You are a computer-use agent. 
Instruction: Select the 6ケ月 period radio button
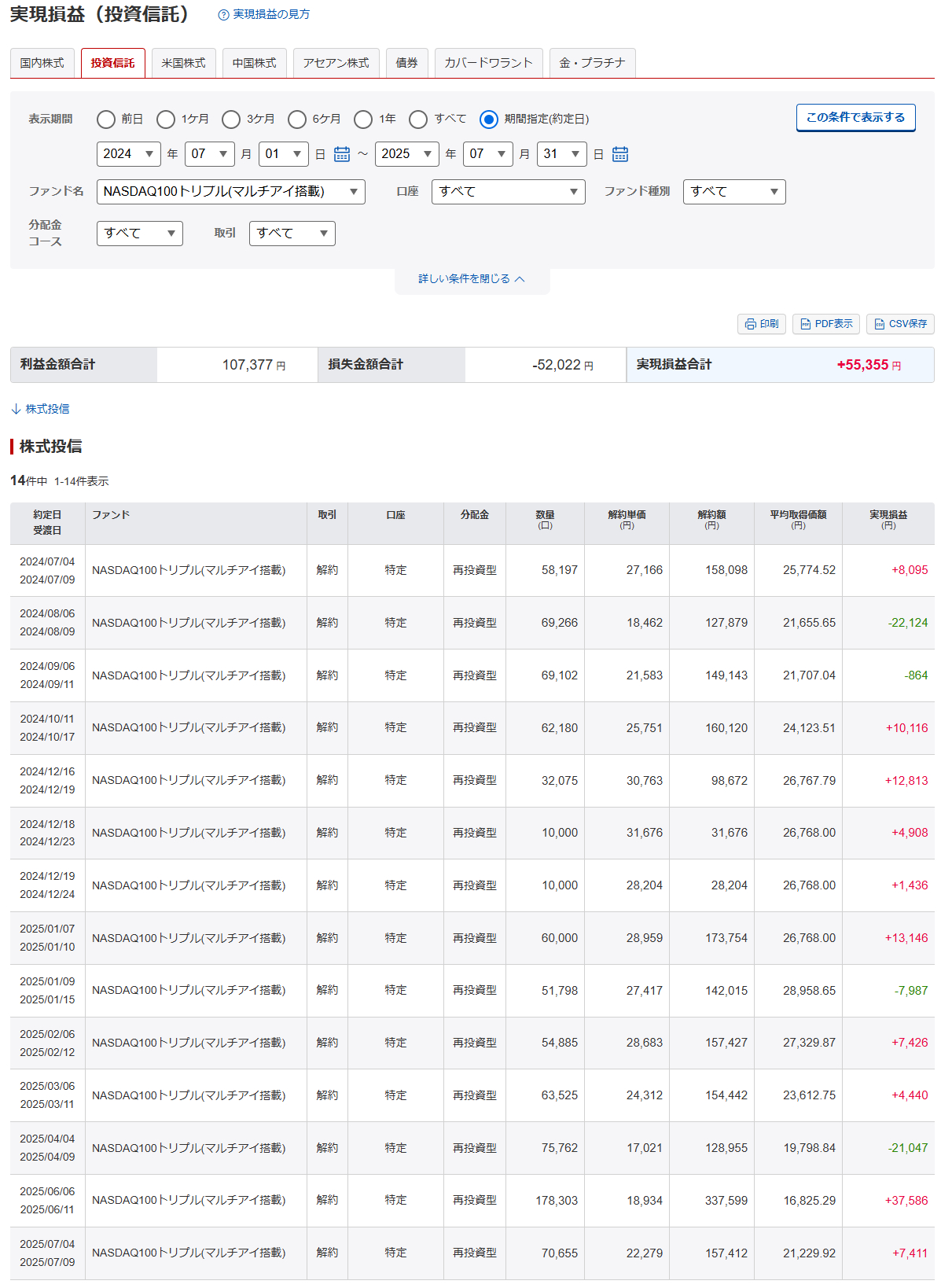pos(297,120)
